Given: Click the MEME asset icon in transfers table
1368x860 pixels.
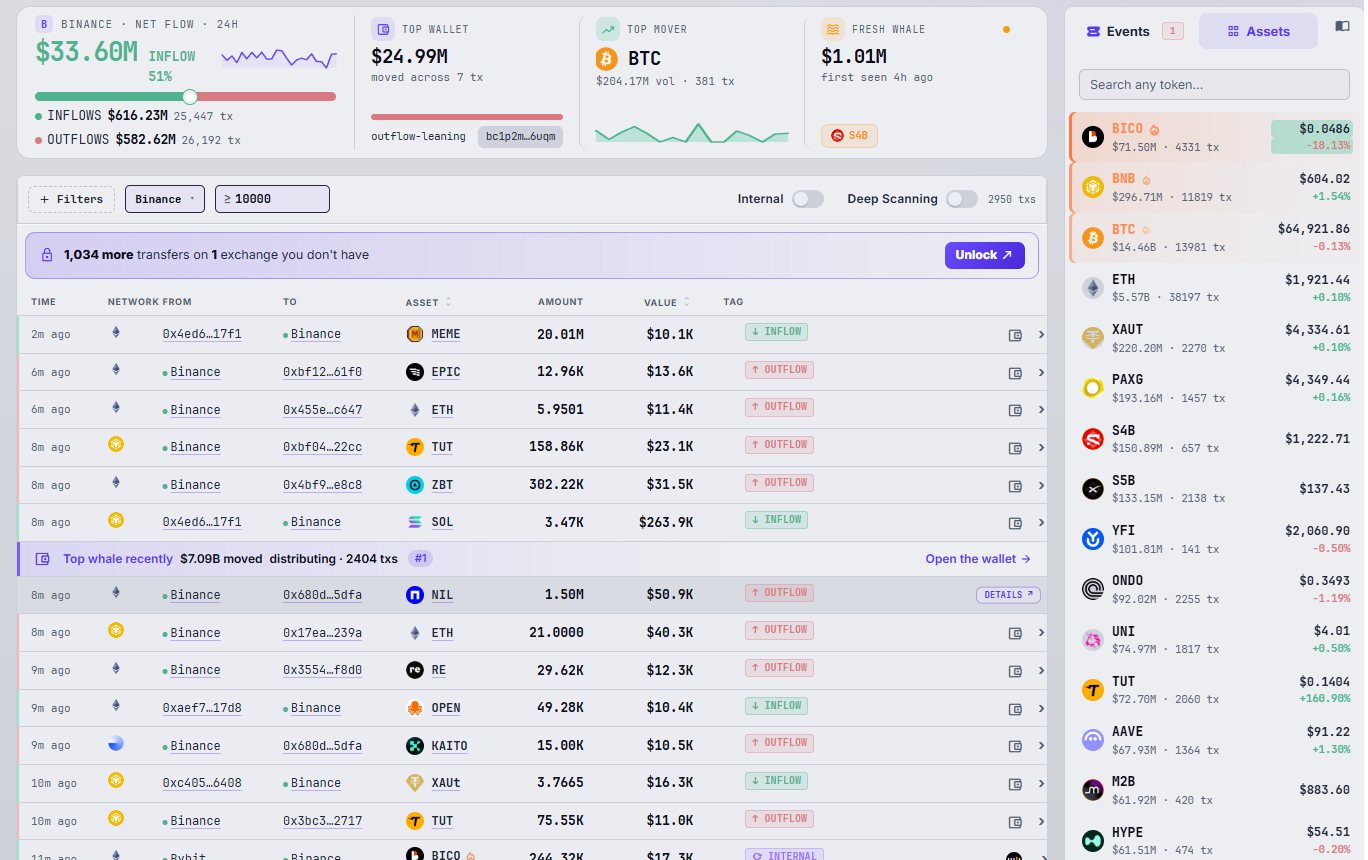Looking at the screenshot, I should pyautogui.click(x=415, y=334).
